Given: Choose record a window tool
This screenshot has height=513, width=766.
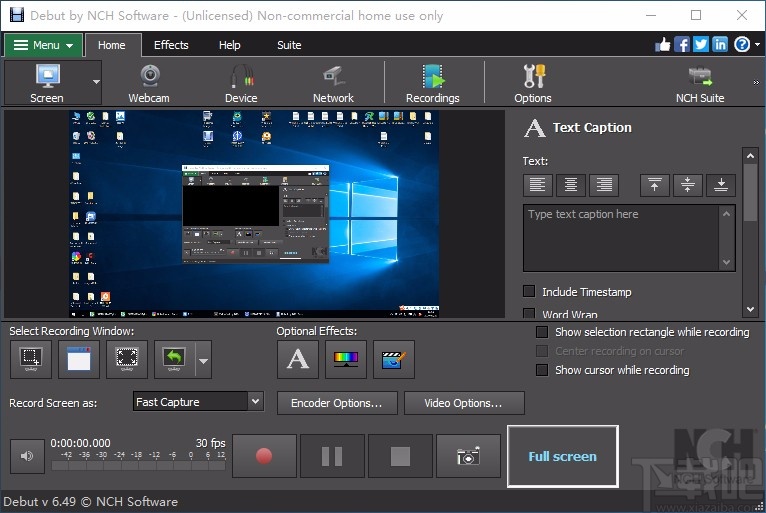Looking at the screenshot, I should (x=79, y=360).
